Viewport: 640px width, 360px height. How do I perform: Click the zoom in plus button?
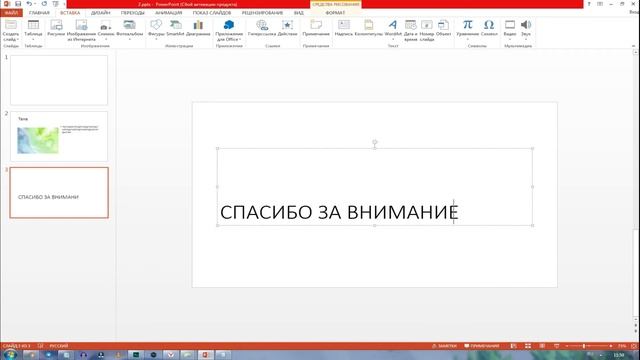[611, 346]
